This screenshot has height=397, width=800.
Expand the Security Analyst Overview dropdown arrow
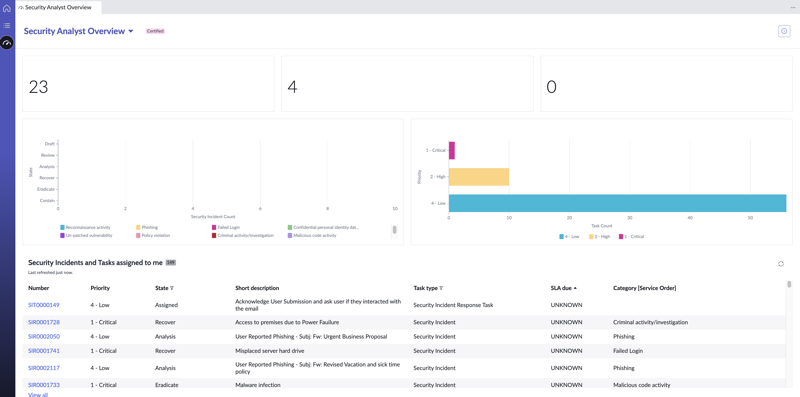point(131,31)
